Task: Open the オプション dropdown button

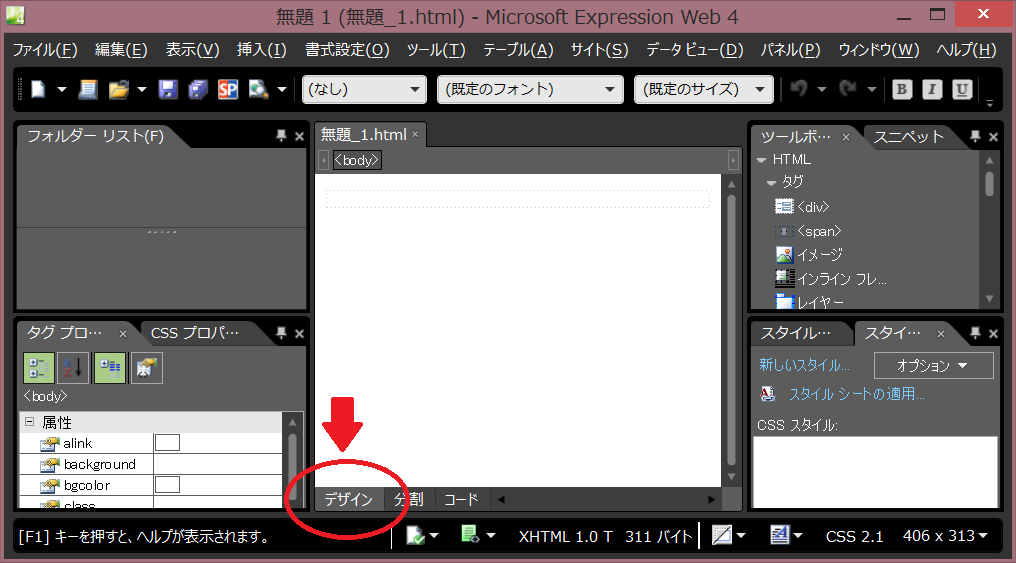Action: pyautogui.click(x=934, y=365)
